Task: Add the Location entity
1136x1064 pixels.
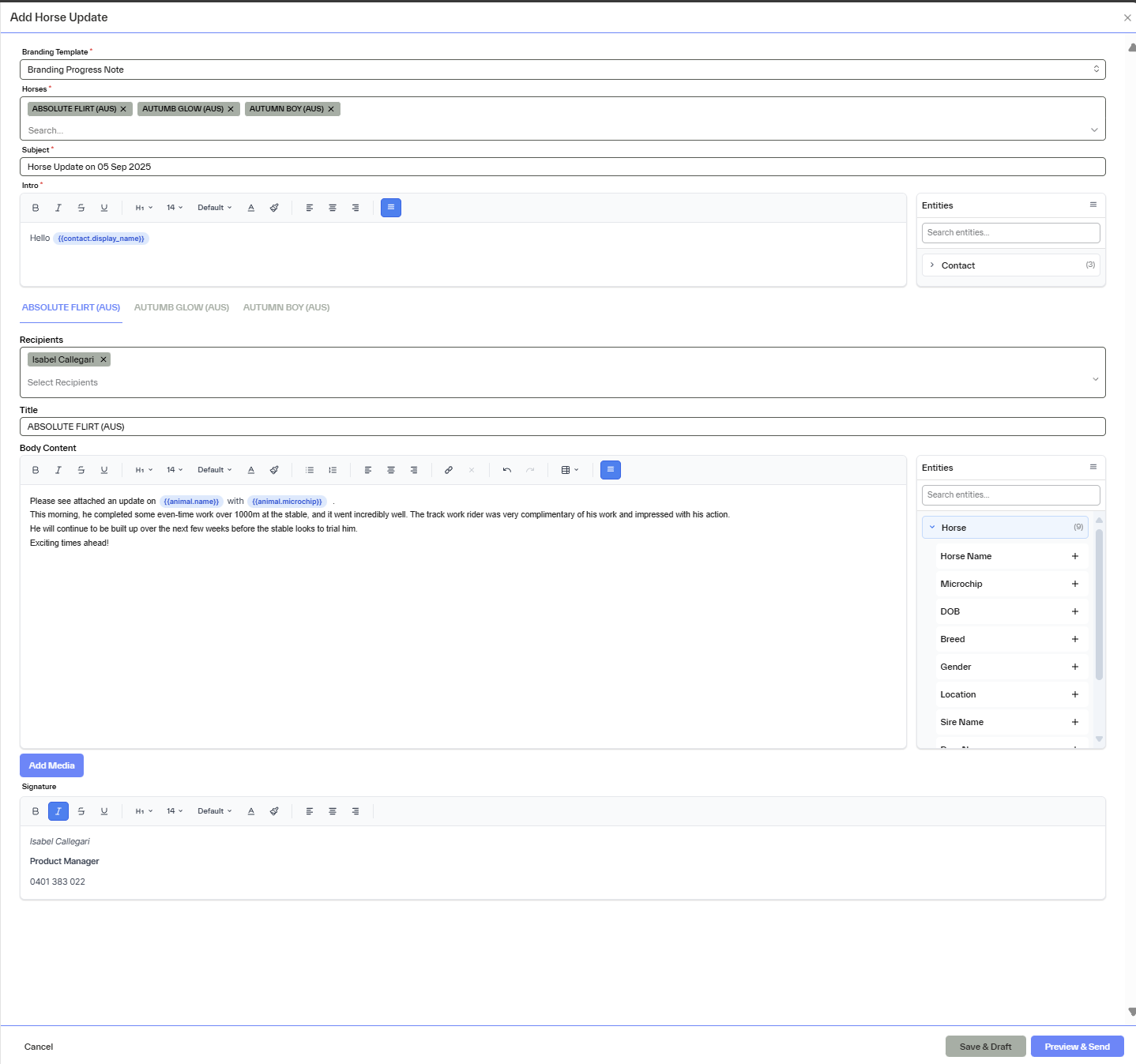Action: click(1075, 694)
